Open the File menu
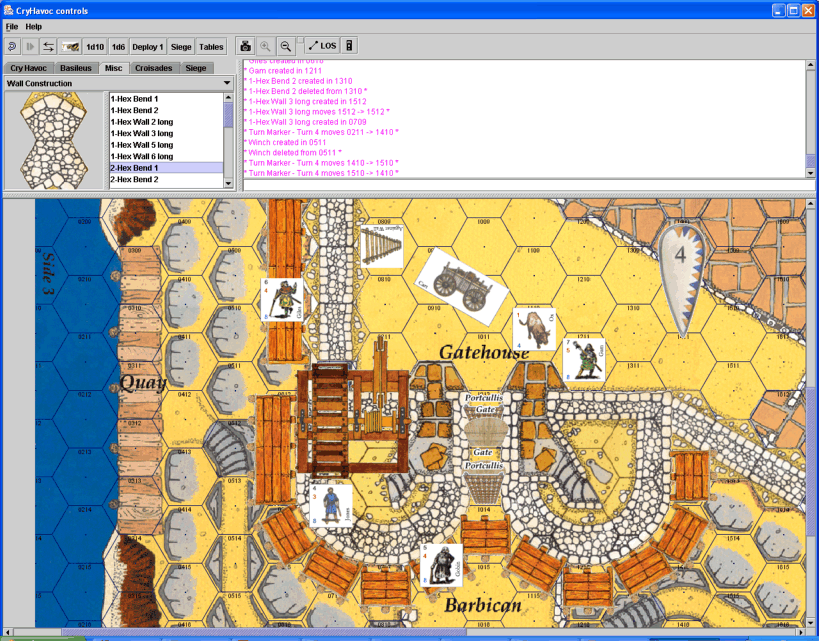819x641 pixels. point(11,27)
